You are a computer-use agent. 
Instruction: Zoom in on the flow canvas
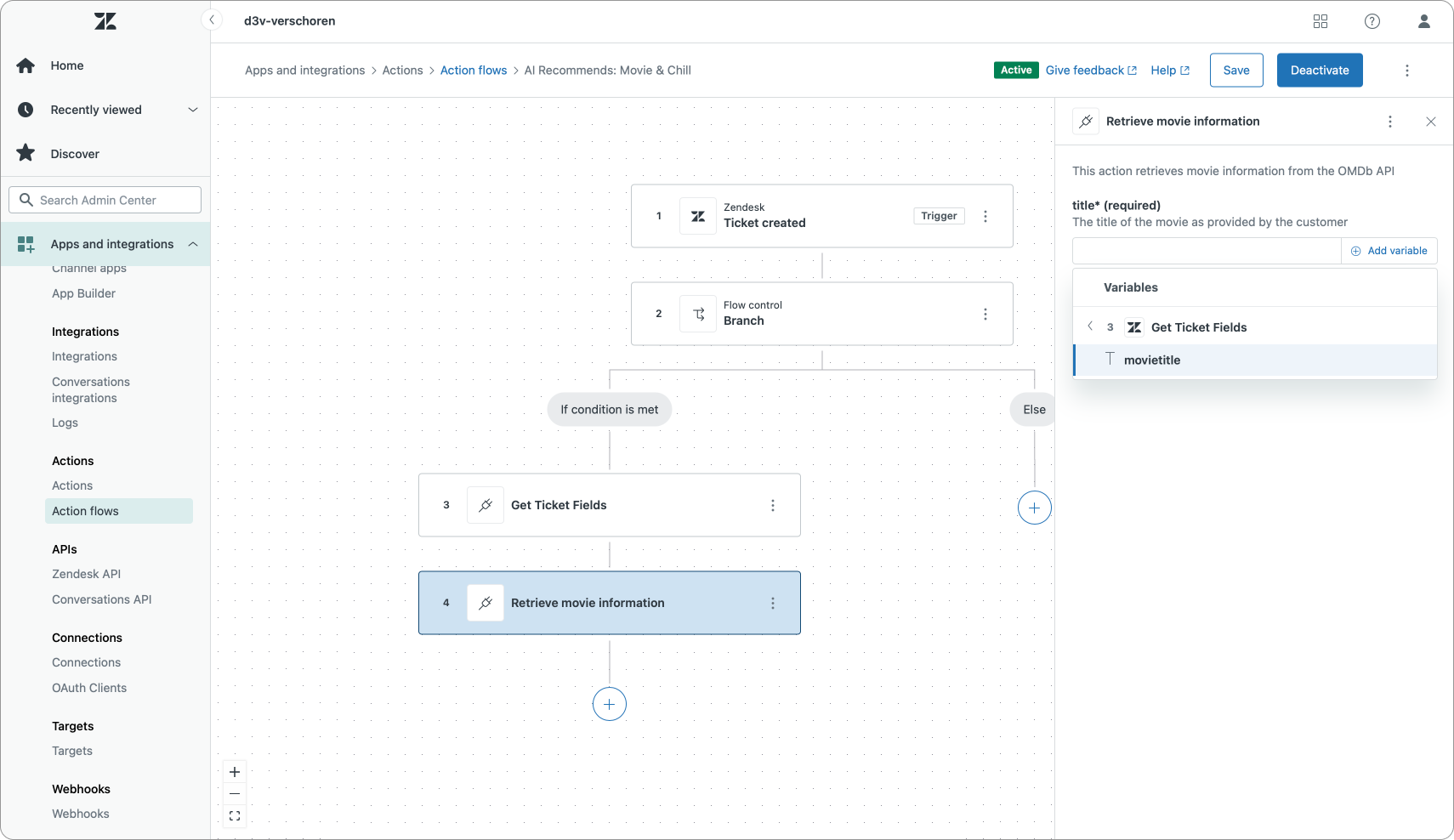coord(235,772)
